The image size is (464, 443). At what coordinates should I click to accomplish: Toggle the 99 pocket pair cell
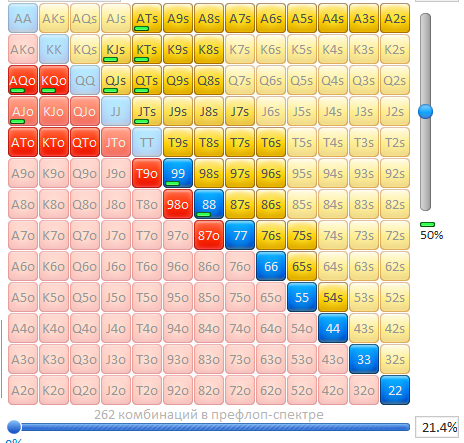click(x=178, y=173)
